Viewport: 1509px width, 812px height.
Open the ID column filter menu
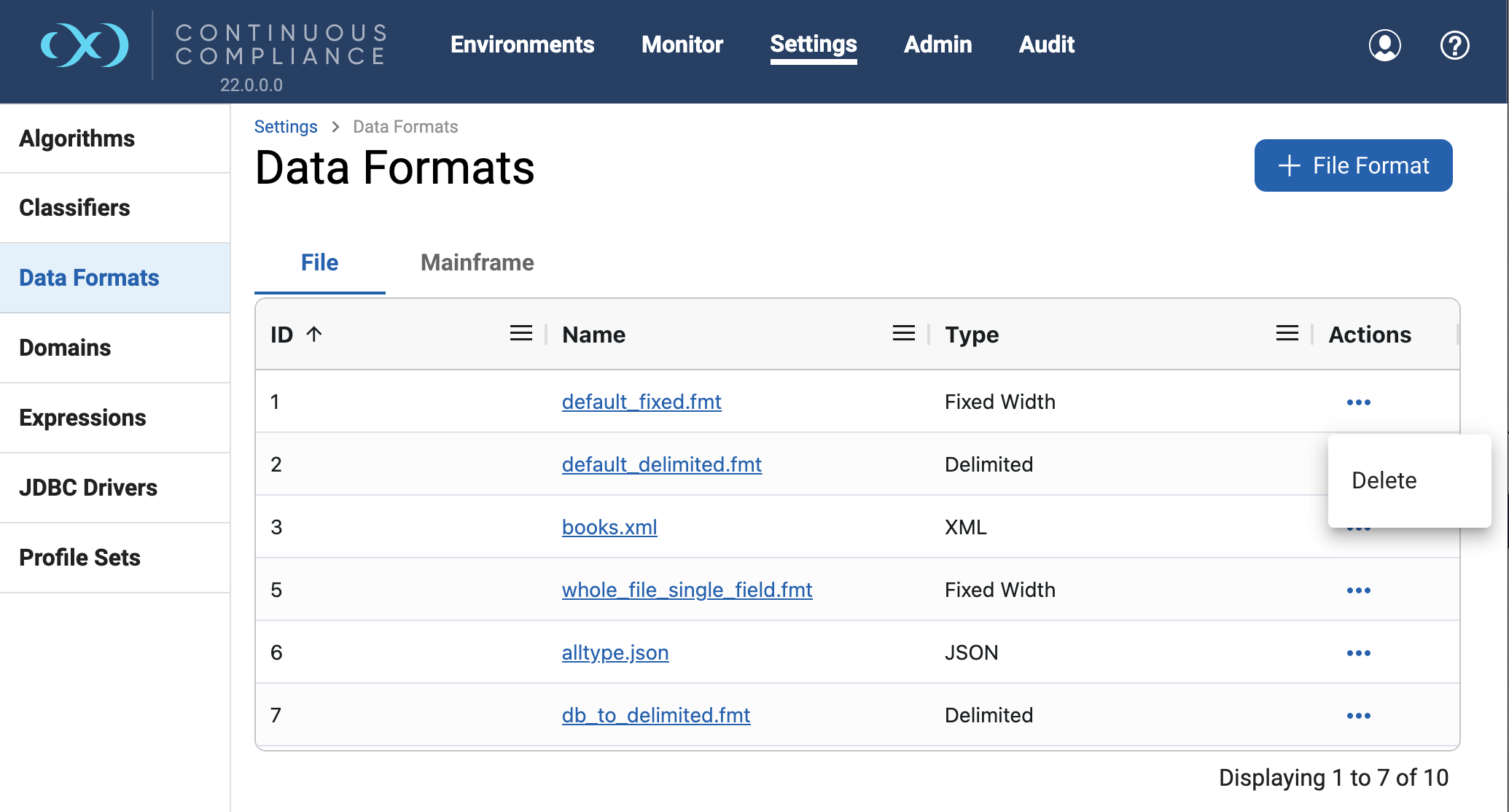520,334
